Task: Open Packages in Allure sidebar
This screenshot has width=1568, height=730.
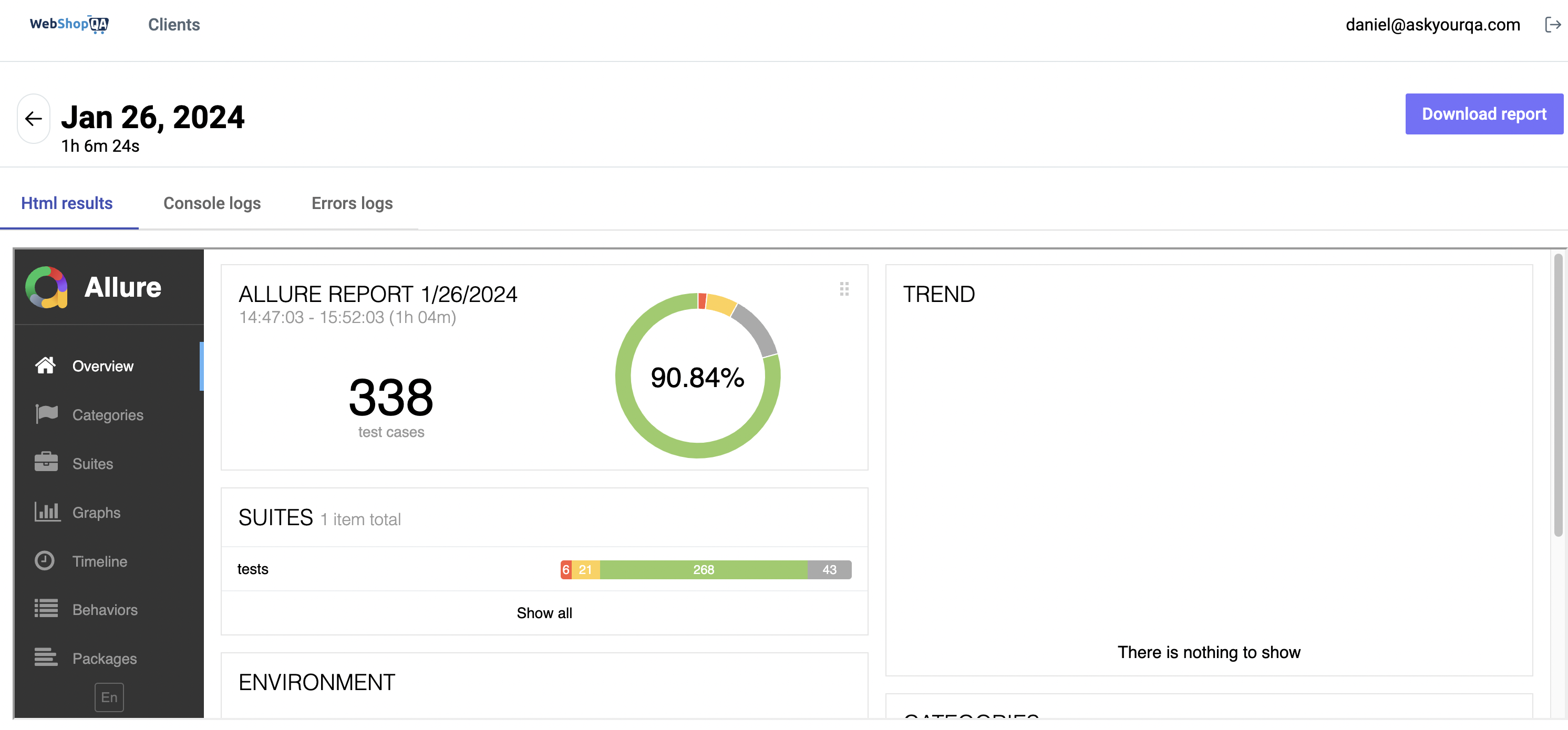Action: [x=108, y=658]
